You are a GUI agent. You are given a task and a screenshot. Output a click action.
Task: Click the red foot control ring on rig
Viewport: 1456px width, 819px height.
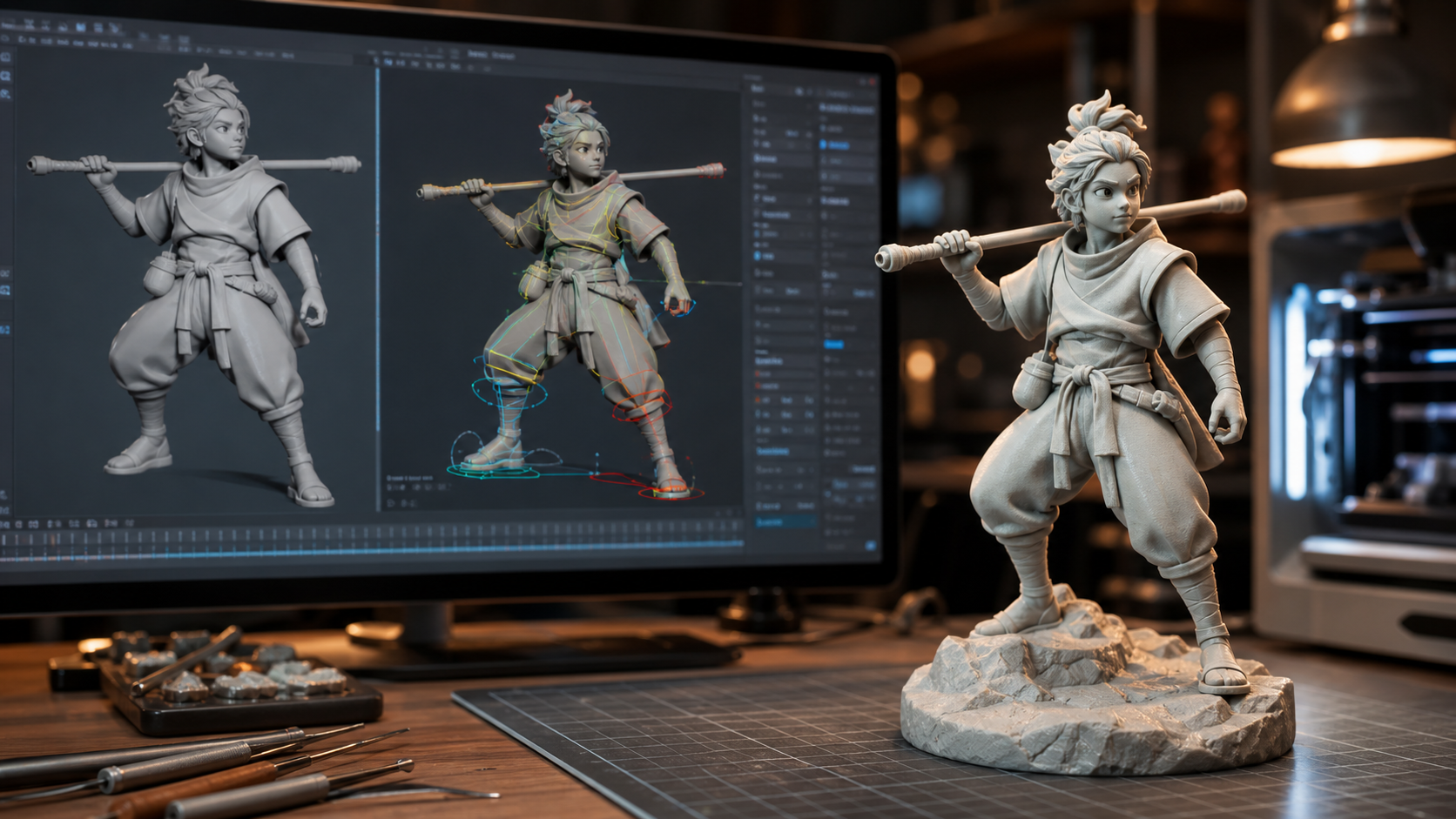tap(671, 493)
